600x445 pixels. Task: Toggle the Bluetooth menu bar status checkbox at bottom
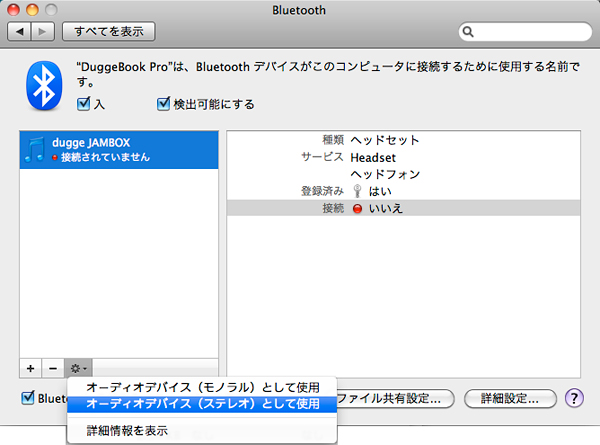coord(28,398)
